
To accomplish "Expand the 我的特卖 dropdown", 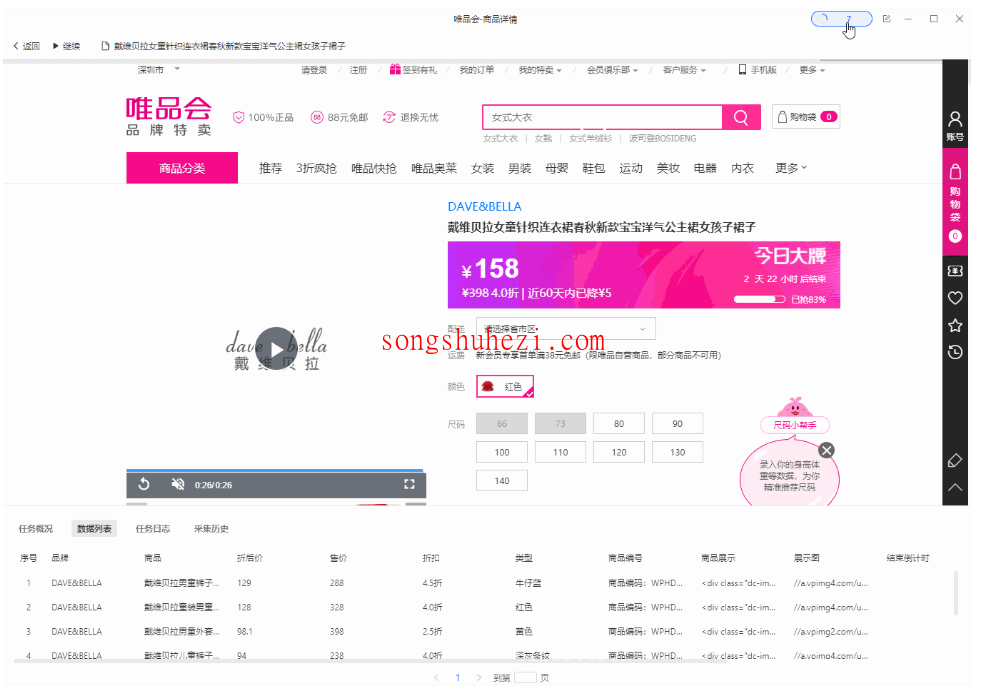I will point(540,70).
